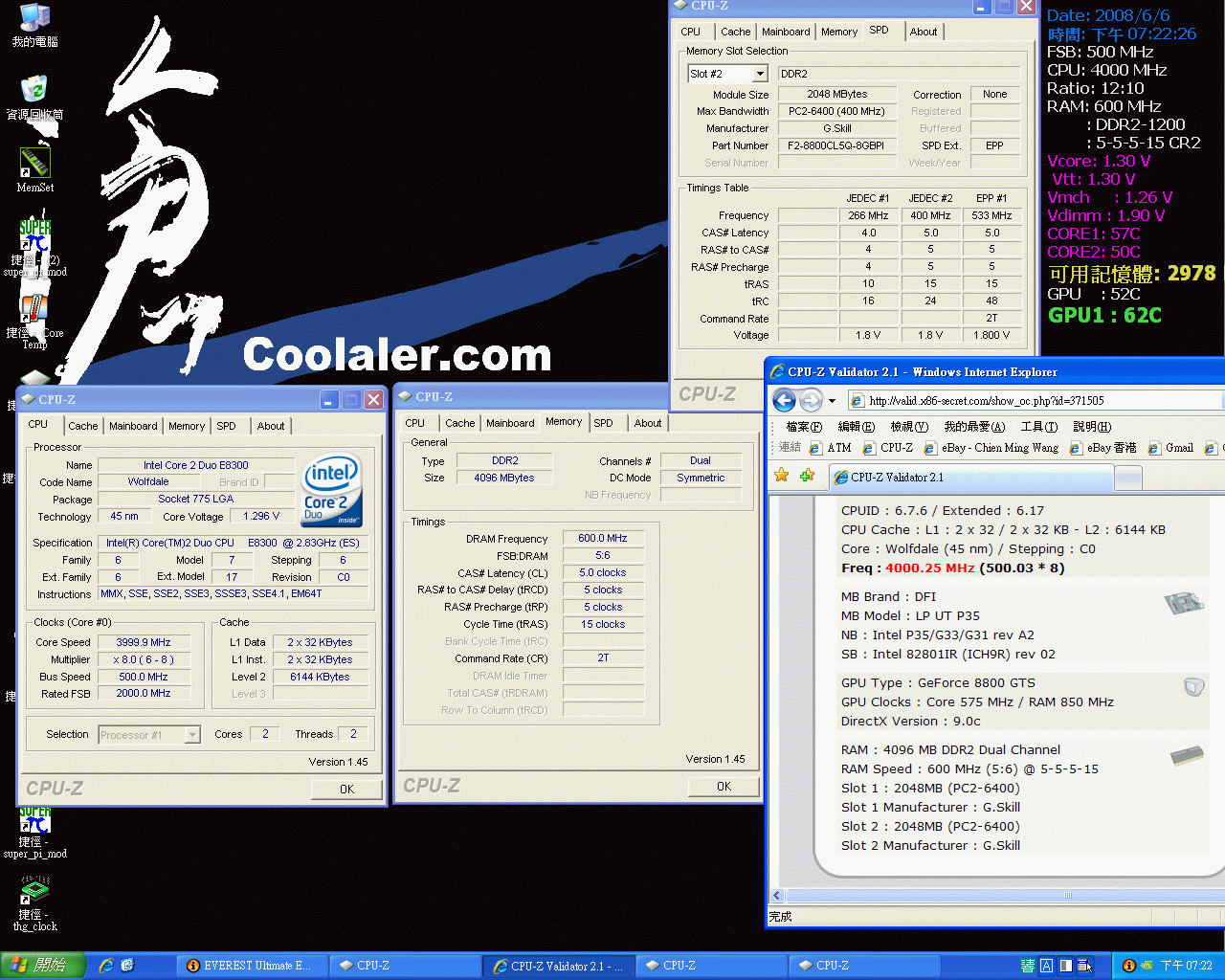Open the 工具(T) tools menu
This screenshot has width=1225, height=980.
pyautogui.click(x=1038, y=427)
